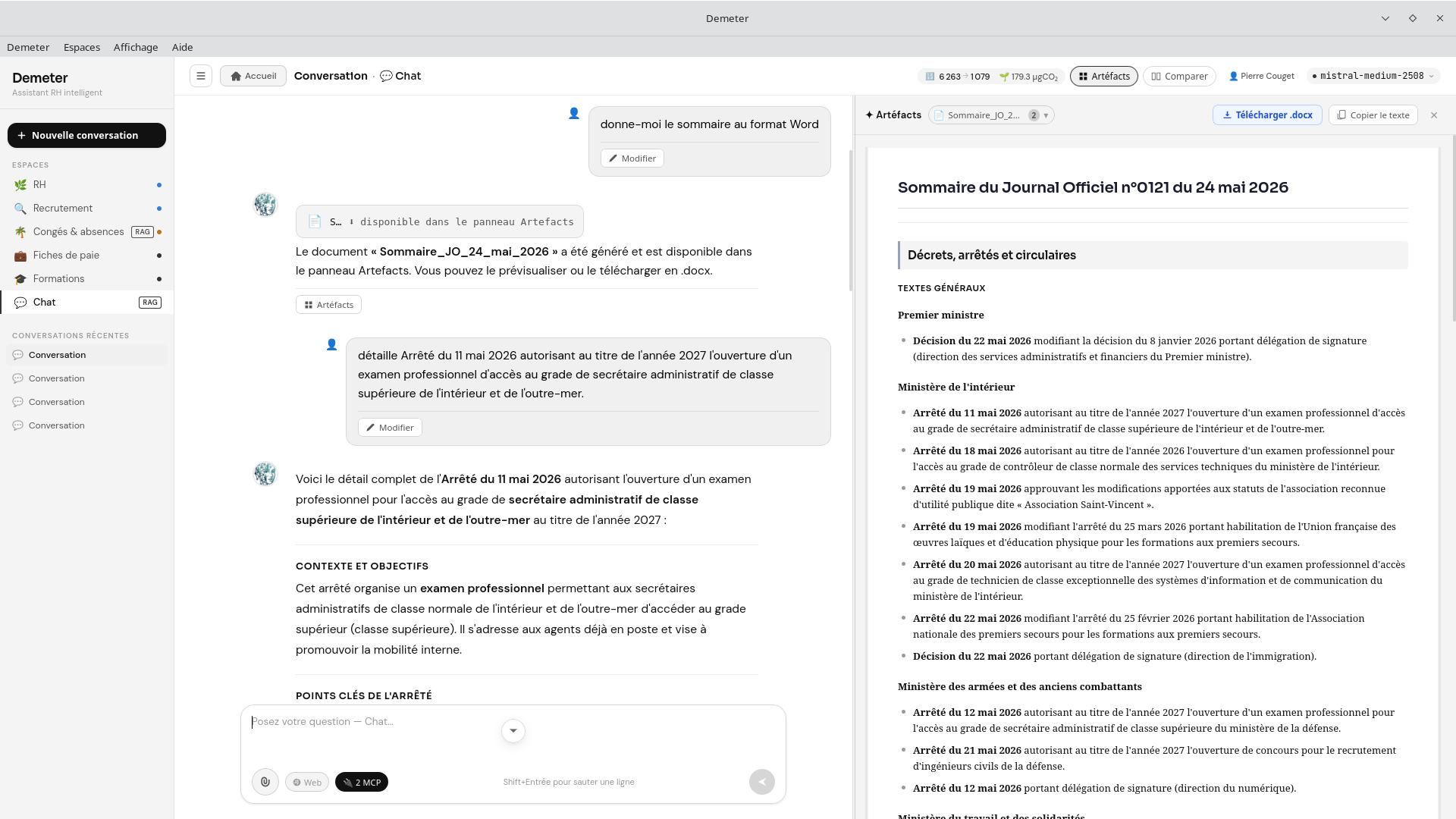Close the Artéfacts panel

1434,115
